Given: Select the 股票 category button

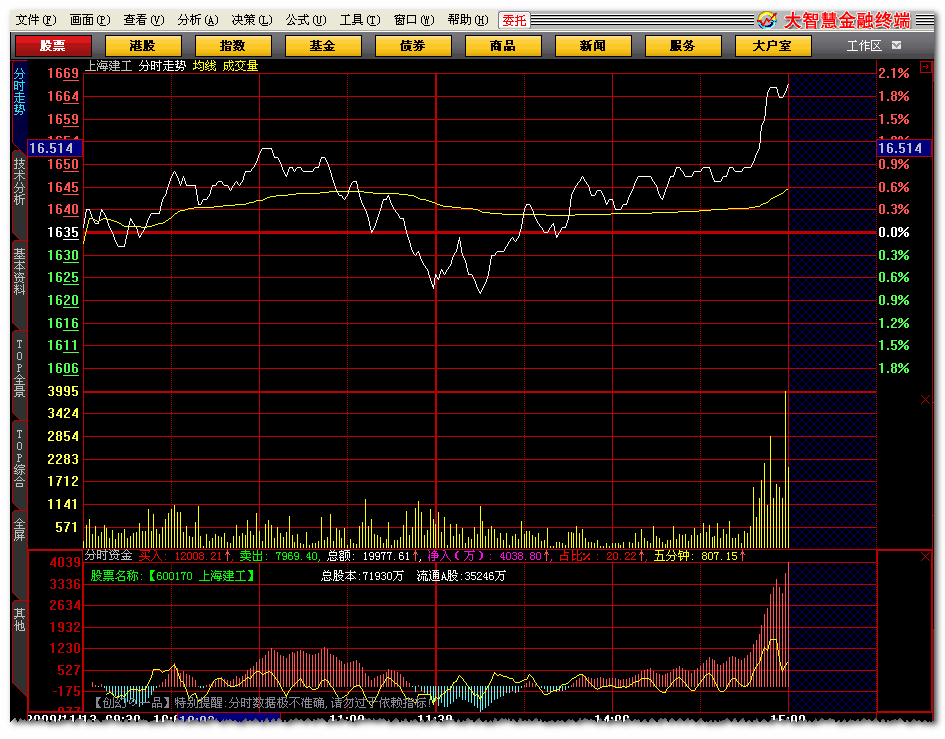Looking at the screenshot, I should pos(53,46).
